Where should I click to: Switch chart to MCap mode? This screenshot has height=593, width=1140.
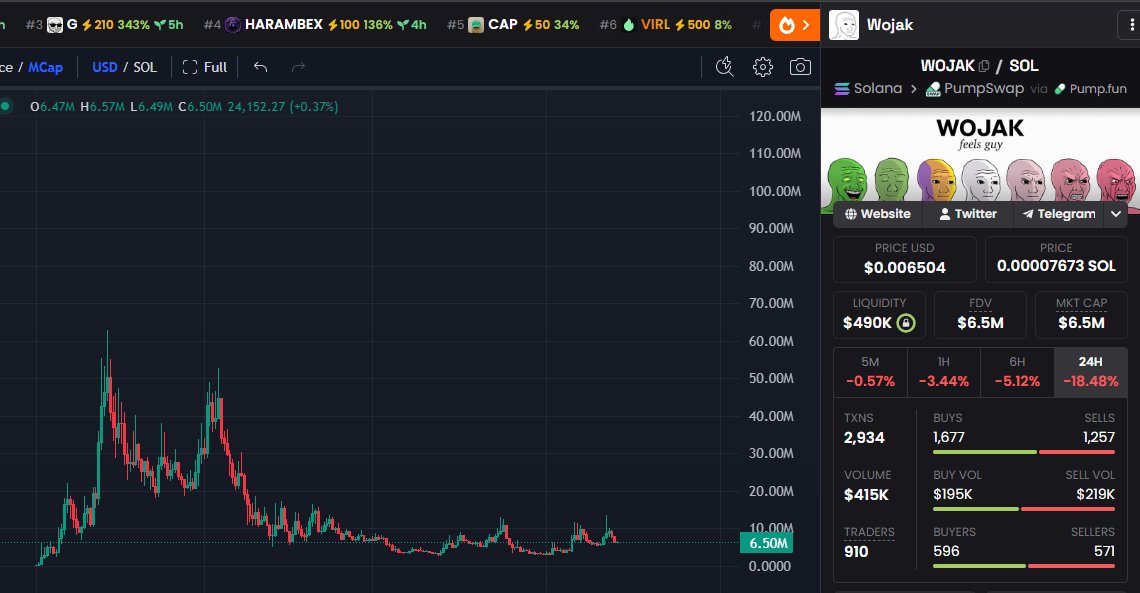pyautogui.click(x=45, y=67)
